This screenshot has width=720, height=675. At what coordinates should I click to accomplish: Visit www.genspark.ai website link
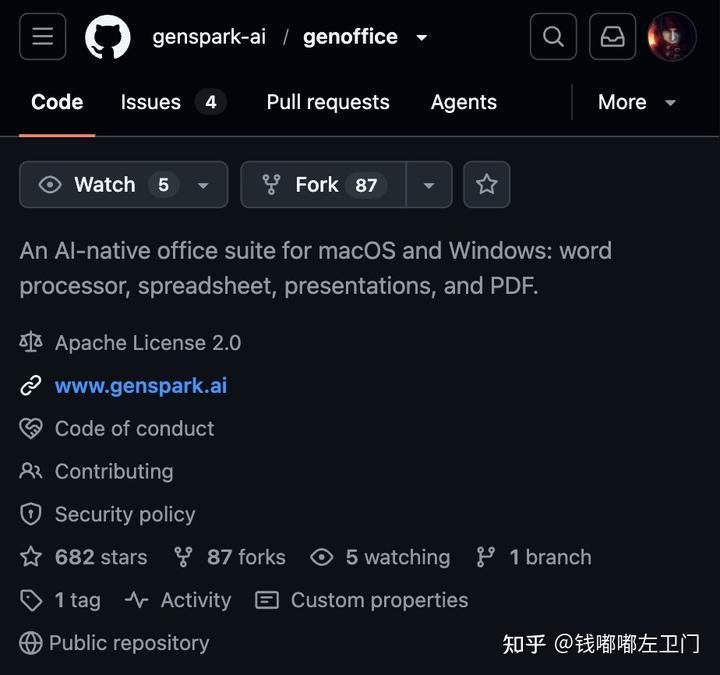(x=141, y=386)
